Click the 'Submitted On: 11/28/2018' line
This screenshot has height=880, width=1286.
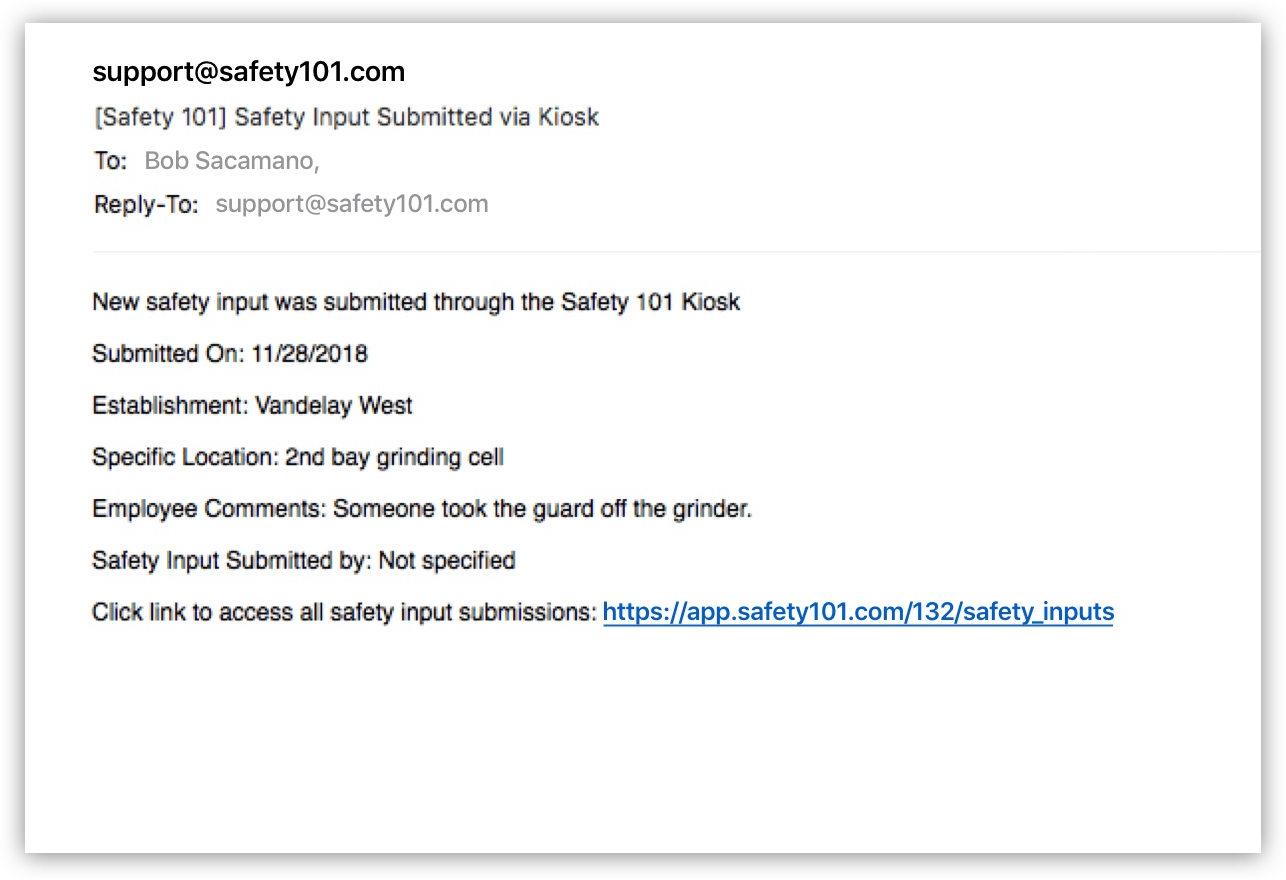[x=230, y=353]
